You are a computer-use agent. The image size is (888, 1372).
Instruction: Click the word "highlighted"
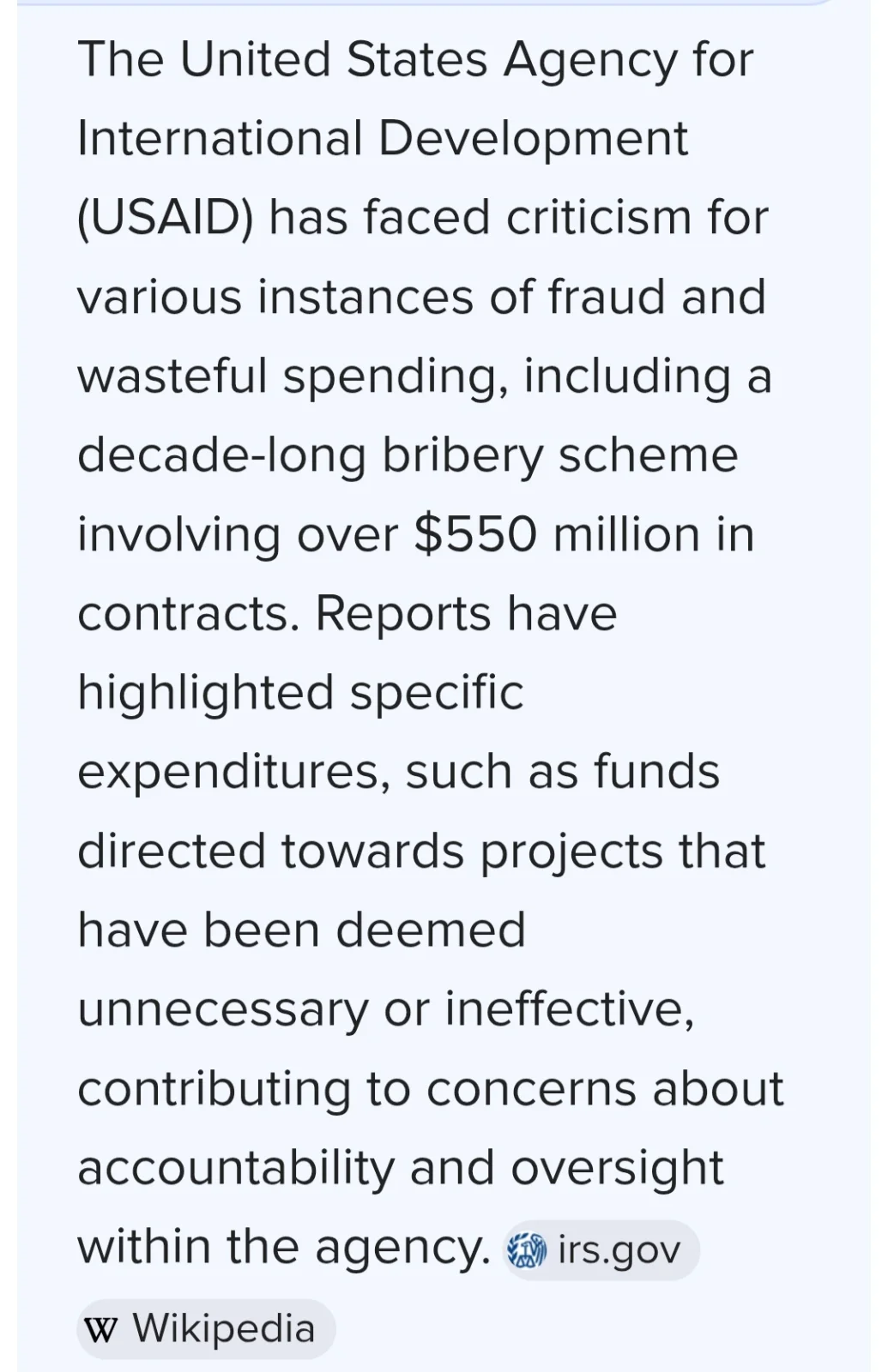click(205, 693)
